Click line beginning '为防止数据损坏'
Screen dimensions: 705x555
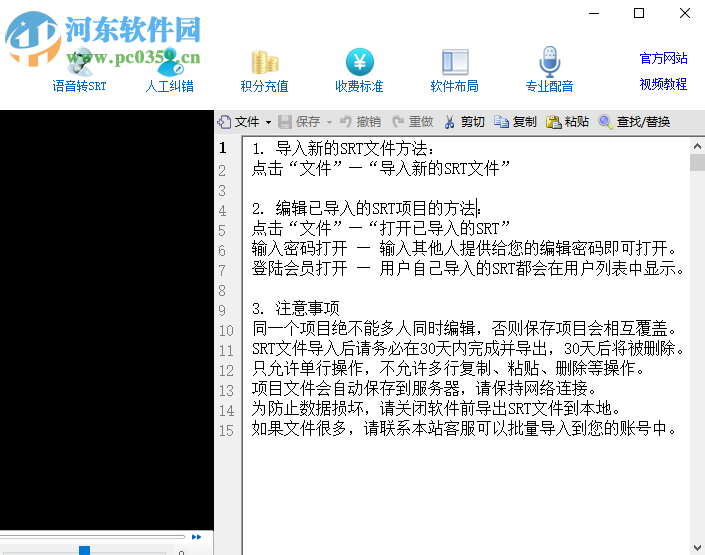[x=437, y=408]
